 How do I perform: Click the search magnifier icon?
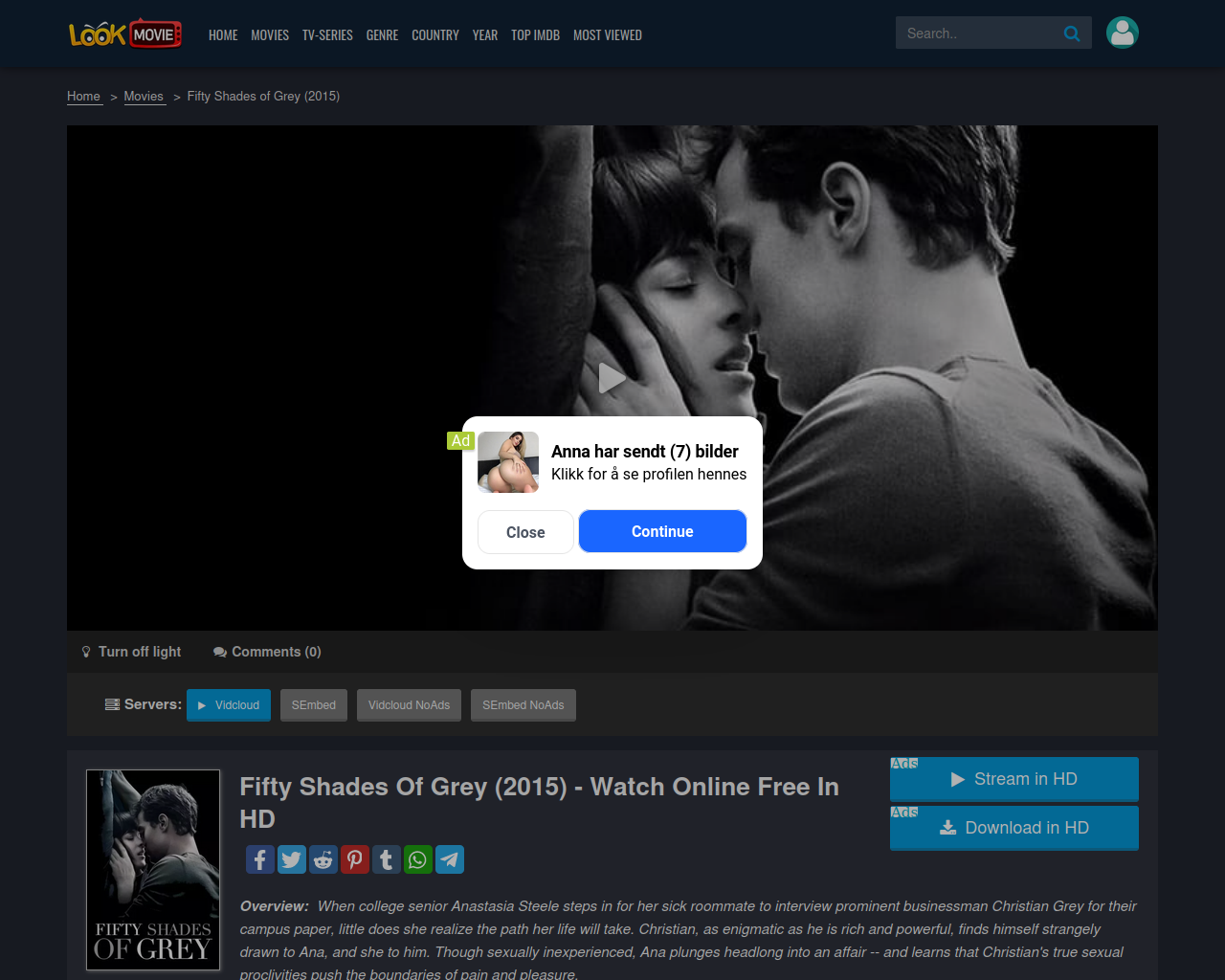click(x=1072, y=33)
